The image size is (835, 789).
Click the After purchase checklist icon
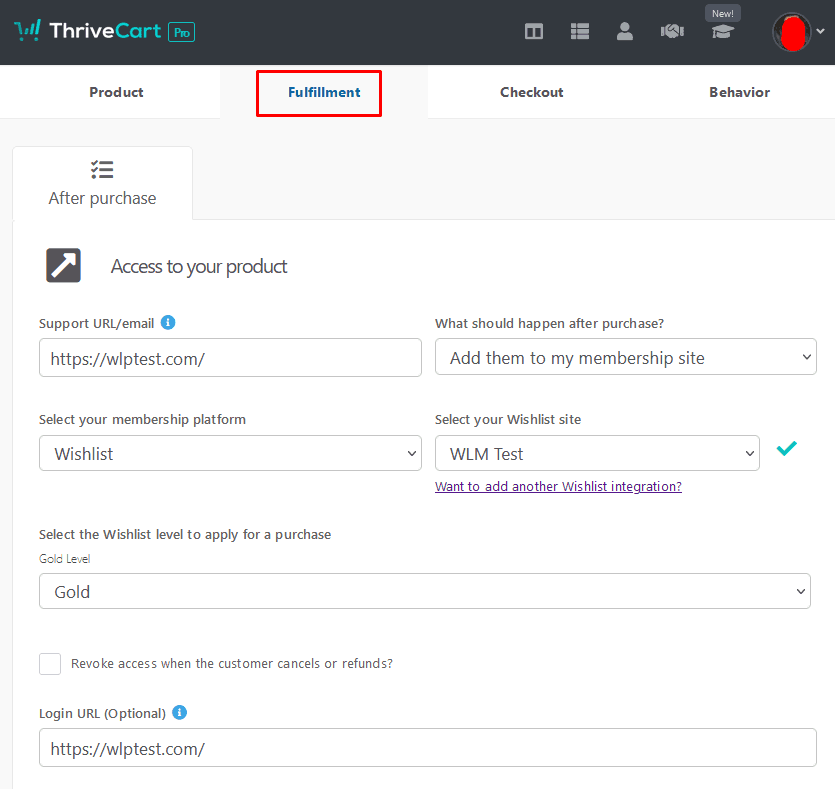(x=102, y=170)
